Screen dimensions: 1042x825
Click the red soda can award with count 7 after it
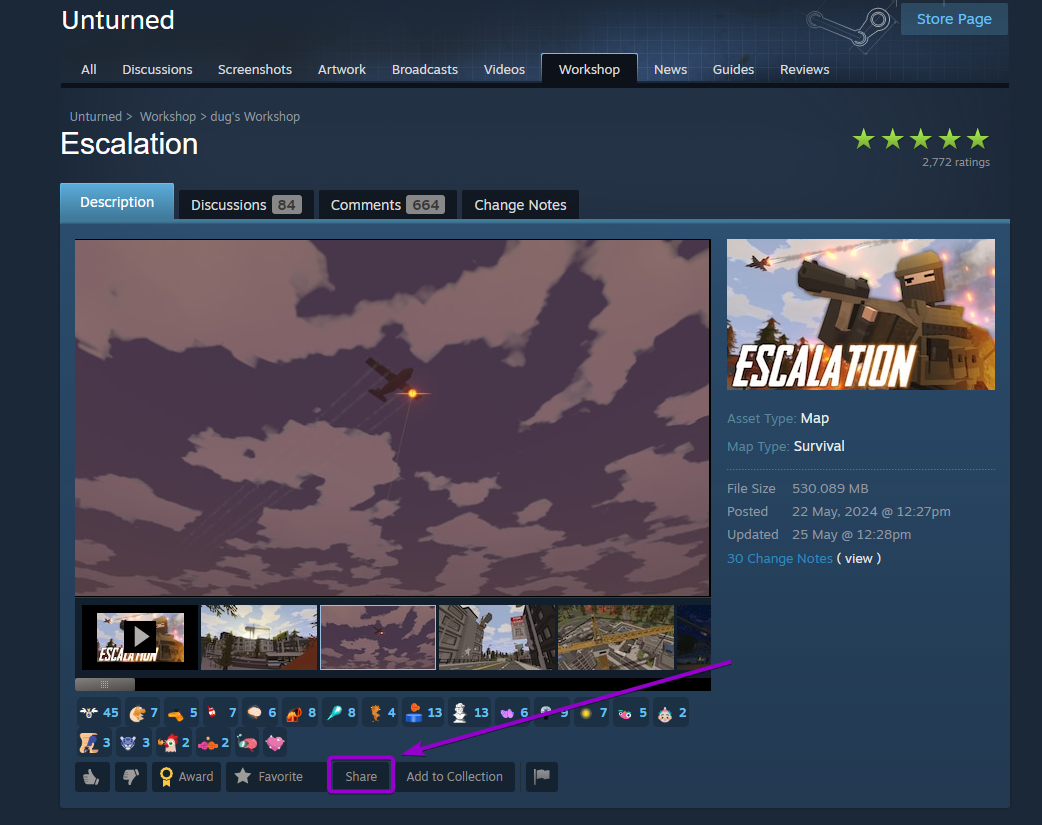tap(221, 713)
